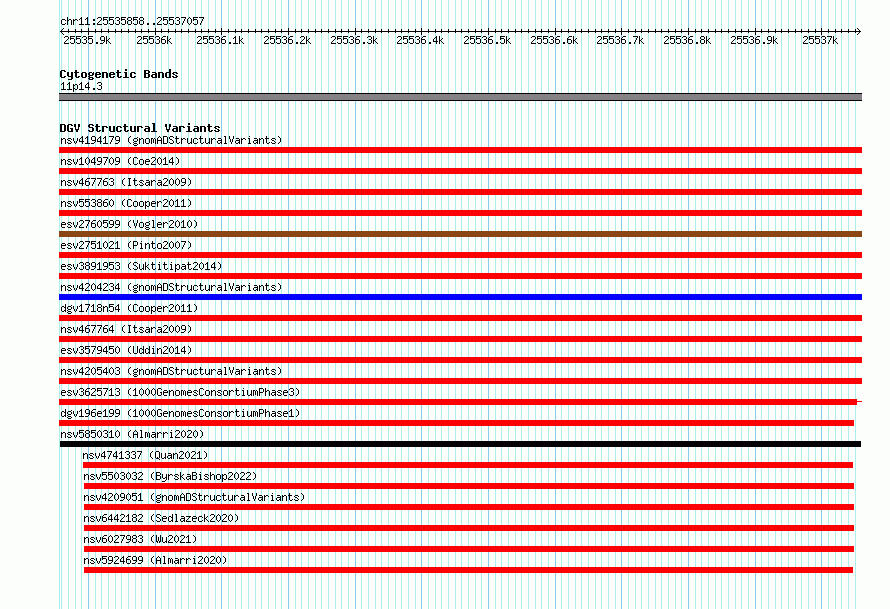
Task: Open nsv553860 (Cooper2011) variant label
Action: (x=126, y=203)
